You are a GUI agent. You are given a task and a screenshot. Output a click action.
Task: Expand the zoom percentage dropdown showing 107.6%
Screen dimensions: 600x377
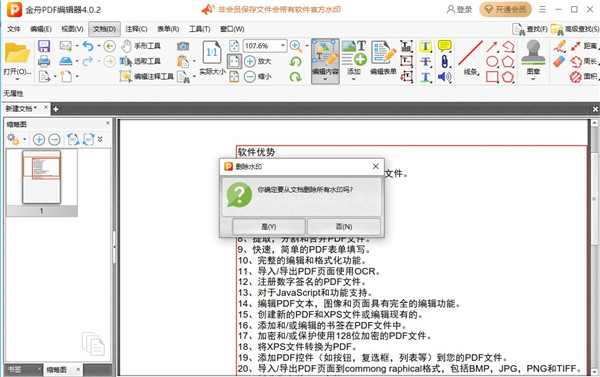[283, 46]
